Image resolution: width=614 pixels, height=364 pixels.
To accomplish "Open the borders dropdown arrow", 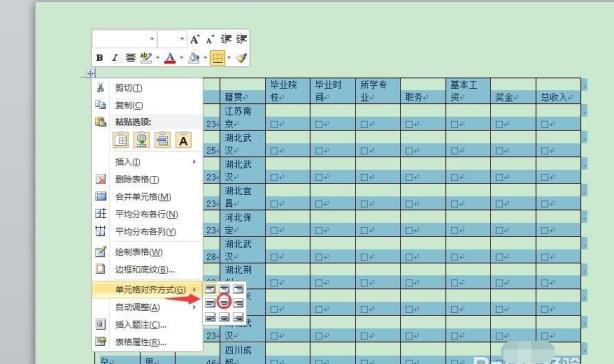I will pyautogui.click(x=229, y=58).
